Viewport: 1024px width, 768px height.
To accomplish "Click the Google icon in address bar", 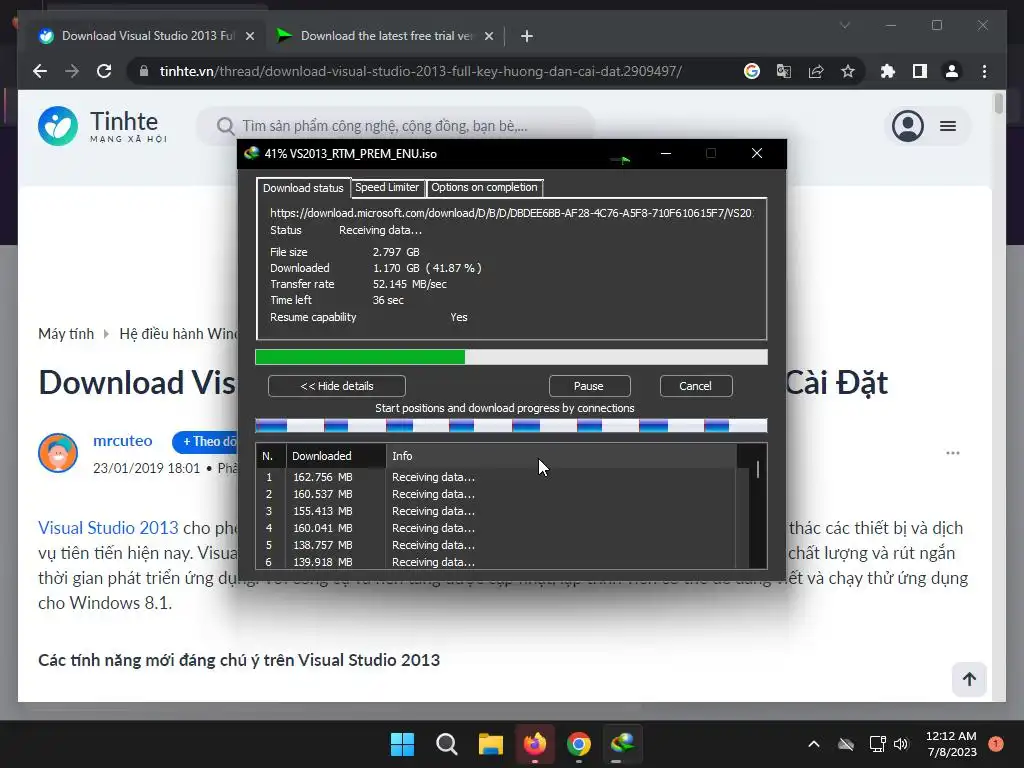I will click(752, 71).
